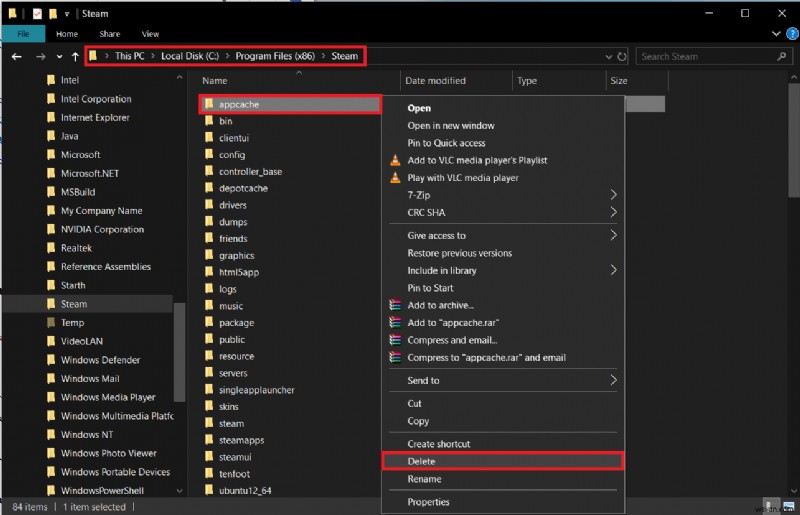Expand the ribbon chevron
This screenshot has width=800, height=515.
pyautogui.click(x=776, y=34)
